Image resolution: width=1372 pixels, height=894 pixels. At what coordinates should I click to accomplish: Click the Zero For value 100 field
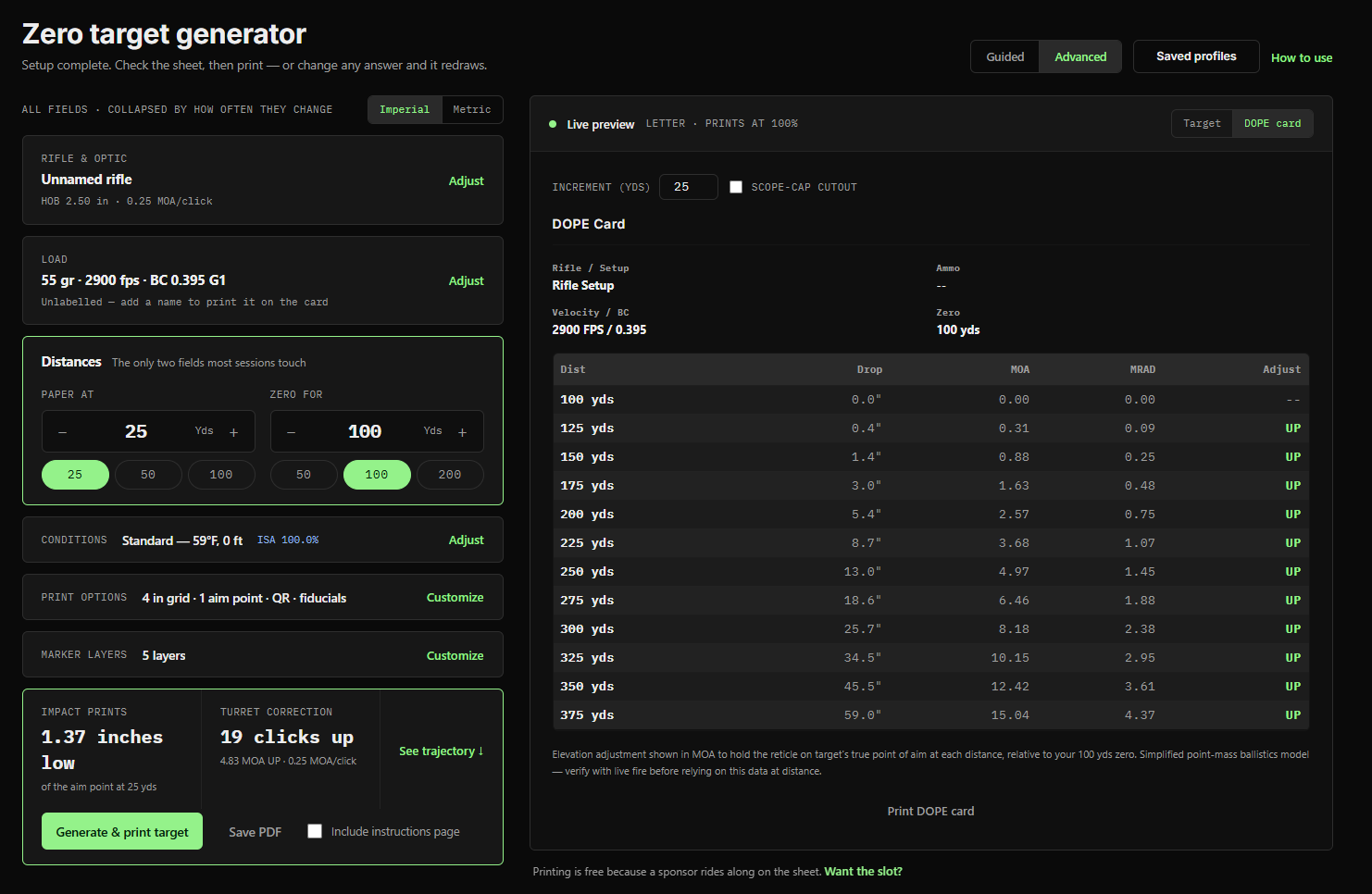[x=365, y=431]
